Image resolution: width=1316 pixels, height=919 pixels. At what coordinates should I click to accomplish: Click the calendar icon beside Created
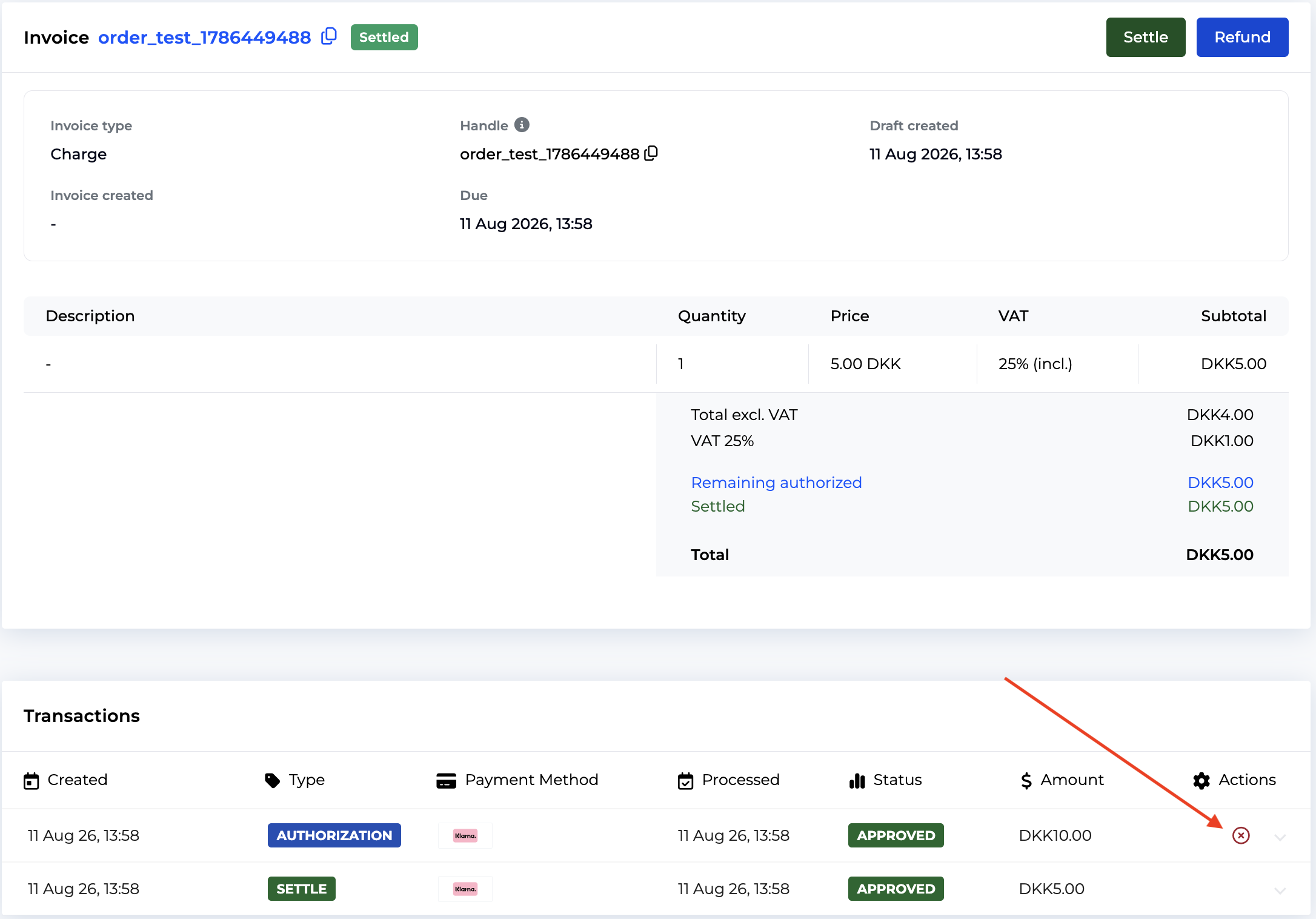32,781
